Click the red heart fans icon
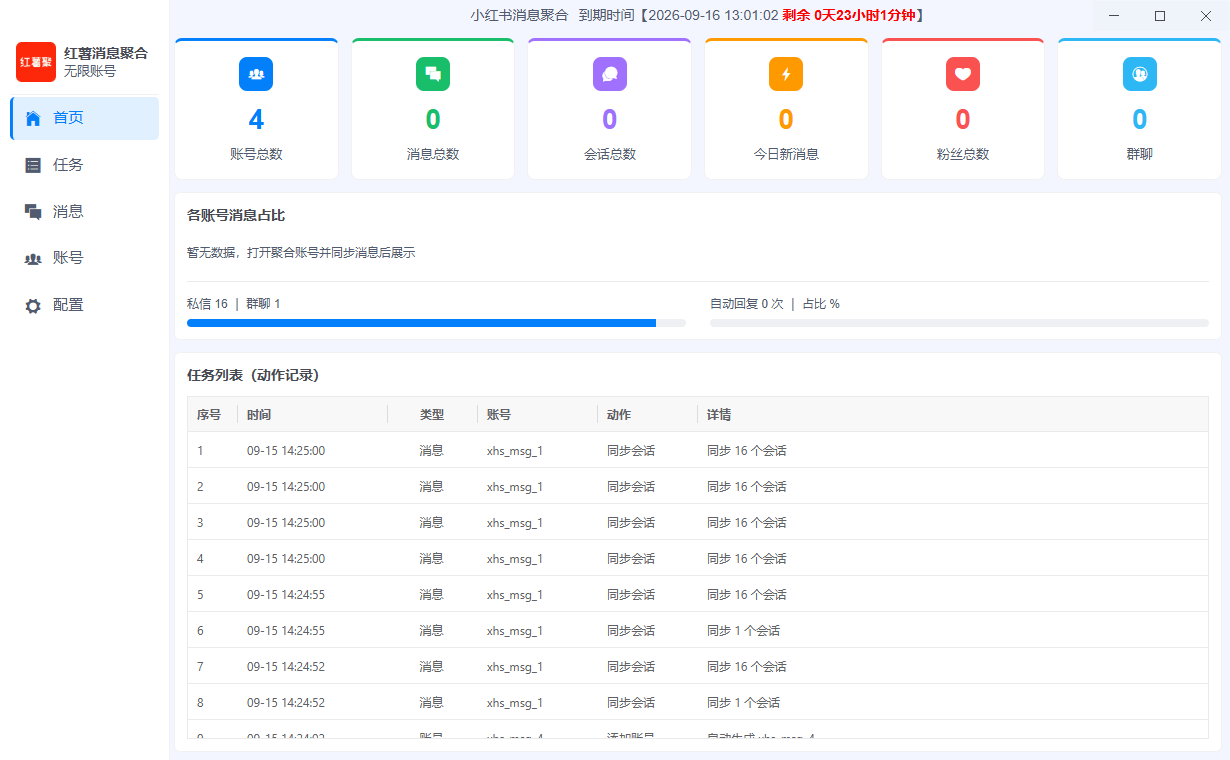1230x760 pixels. click(x=963, y=74)
